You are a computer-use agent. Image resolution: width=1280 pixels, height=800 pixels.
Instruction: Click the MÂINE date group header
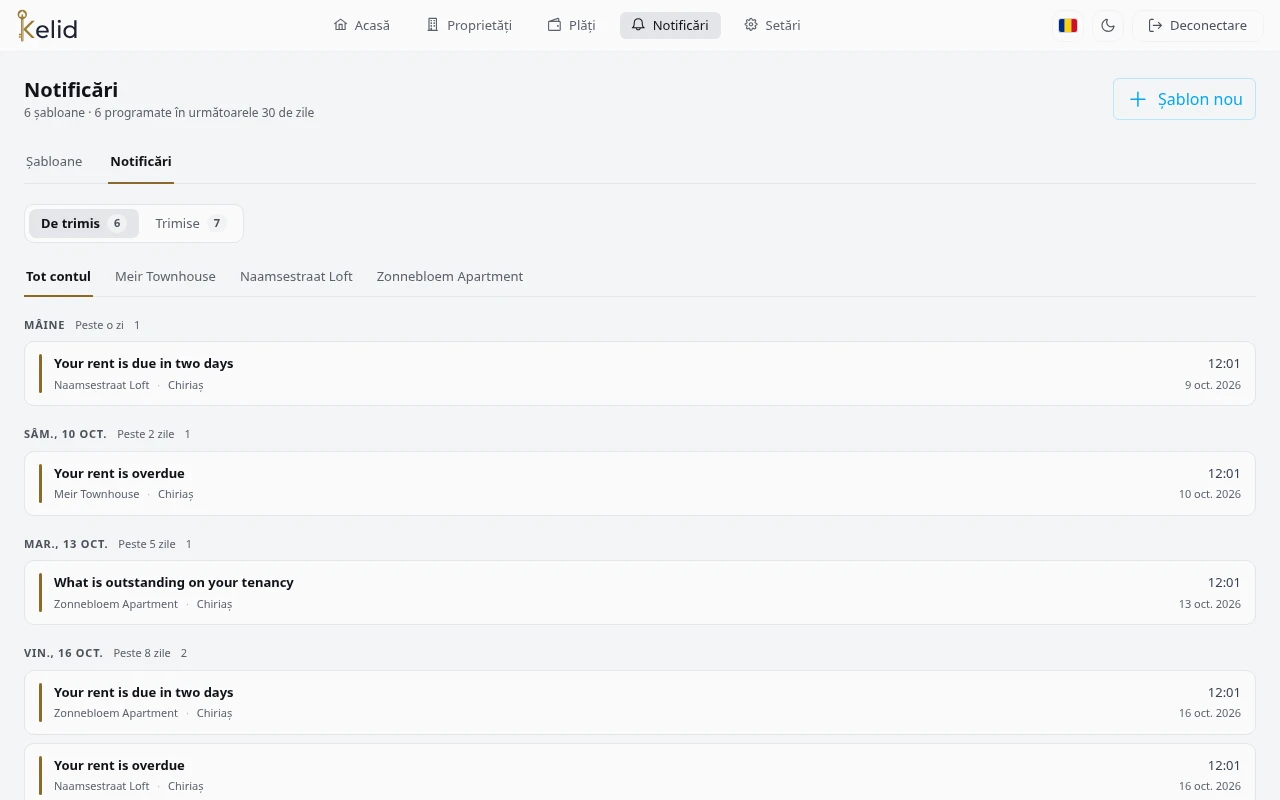pos(44,325)
